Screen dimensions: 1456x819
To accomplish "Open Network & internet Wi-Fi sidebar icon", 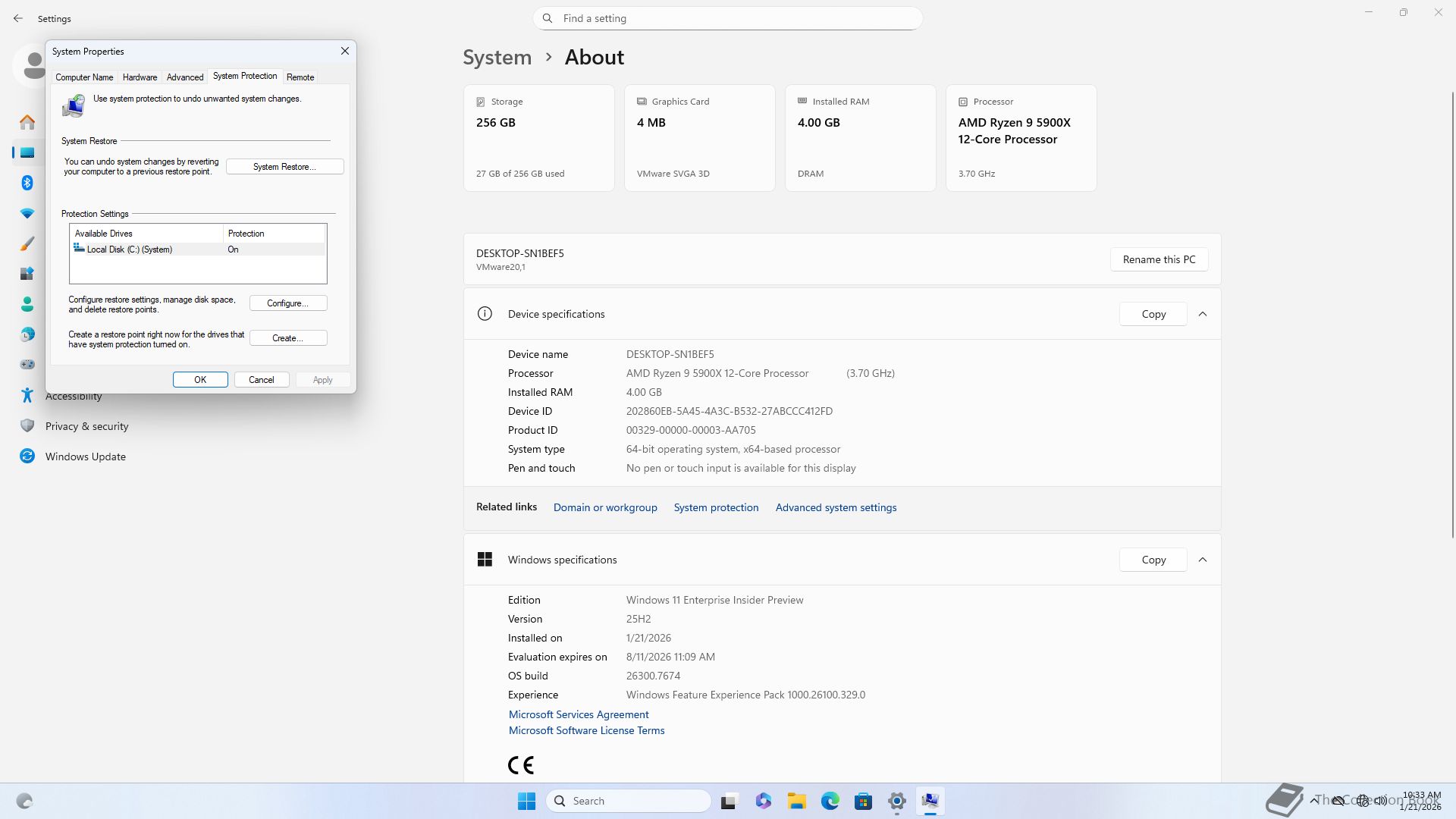I will click(x=27, y=213).
